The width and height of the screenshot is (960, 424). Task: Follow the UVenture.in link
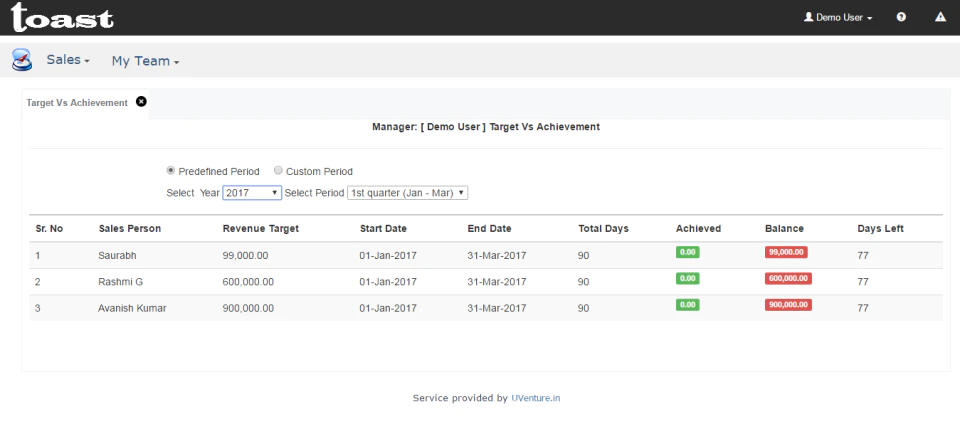coord(536,398)
